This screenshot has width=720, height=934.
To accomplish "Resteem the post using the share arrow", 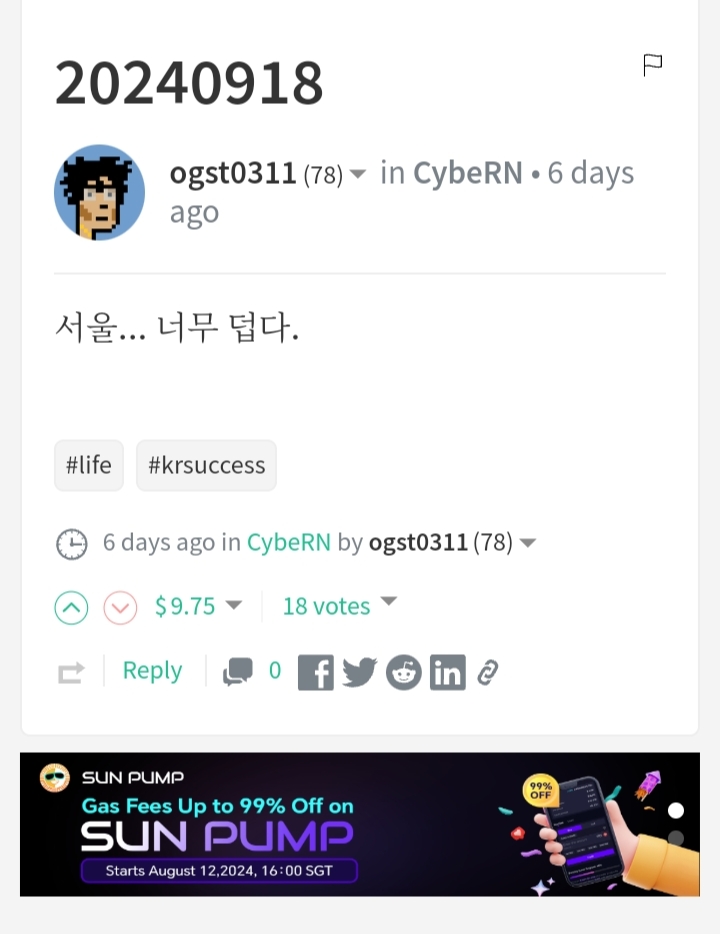I will (71, 673).
